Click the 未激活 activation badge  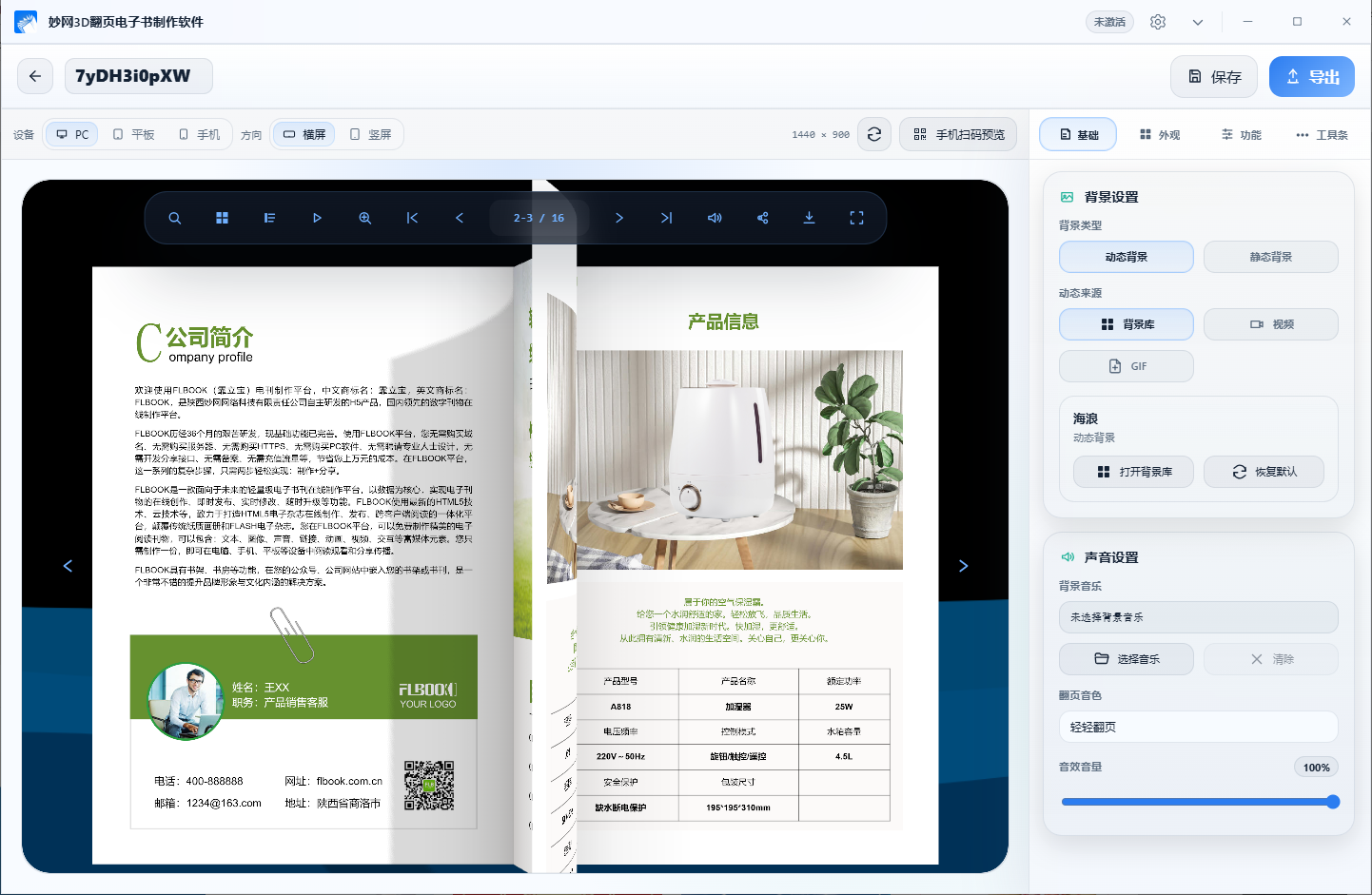coord(1109,22)
